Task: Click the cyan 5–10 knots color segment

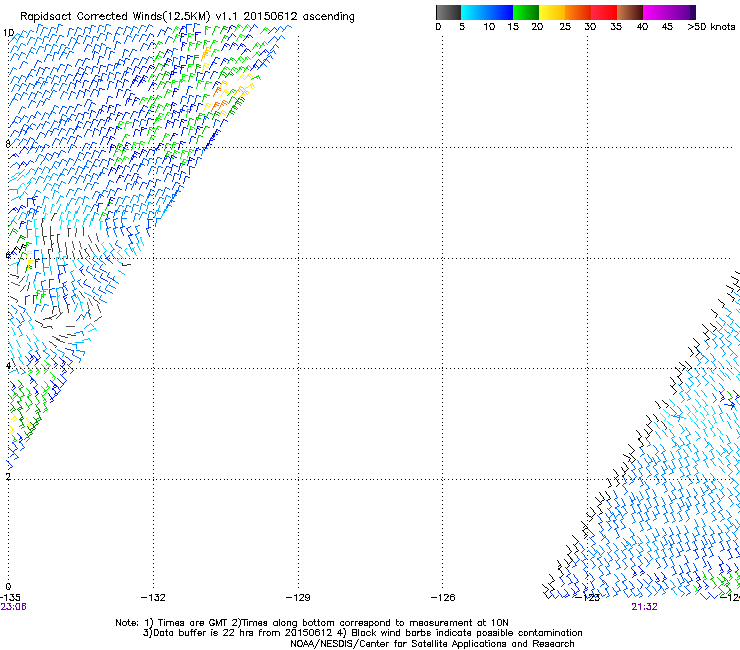Action: (x=474, y=12)
